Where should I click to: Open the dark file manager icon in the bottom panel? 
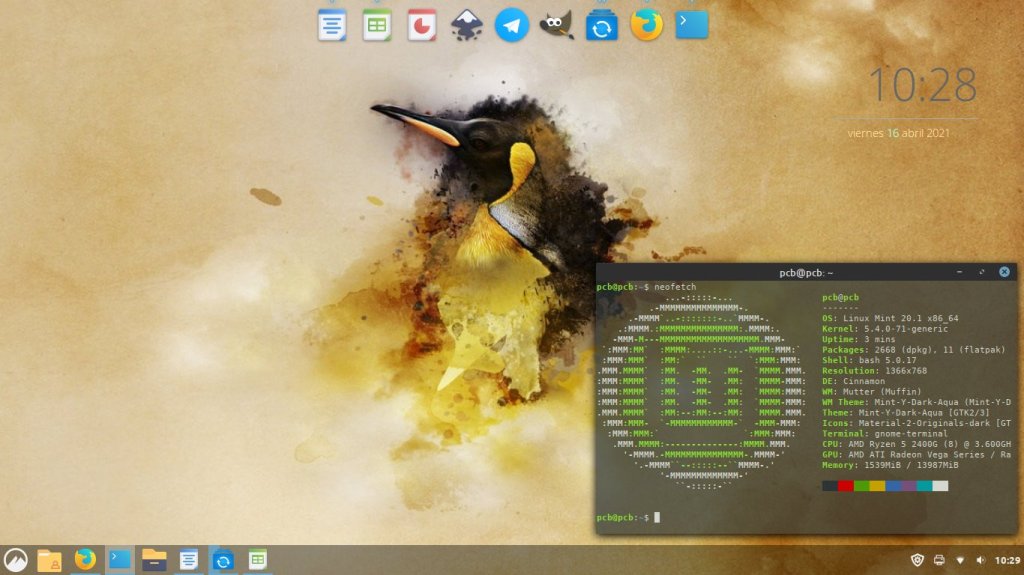154,560
